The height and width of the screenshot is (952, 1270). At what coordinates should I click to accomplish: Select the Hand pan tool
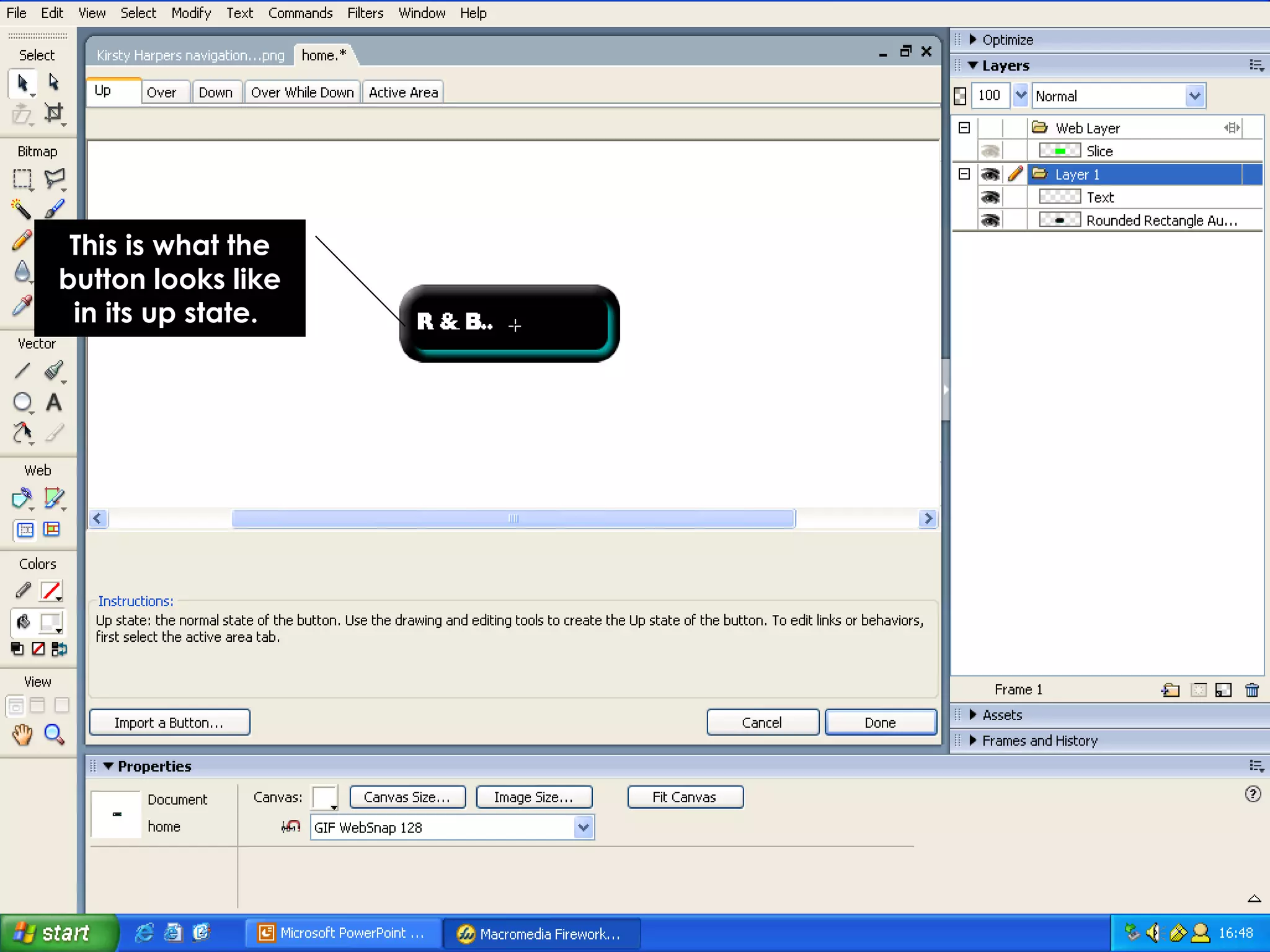pyautogui.click(x=22, y=734)
